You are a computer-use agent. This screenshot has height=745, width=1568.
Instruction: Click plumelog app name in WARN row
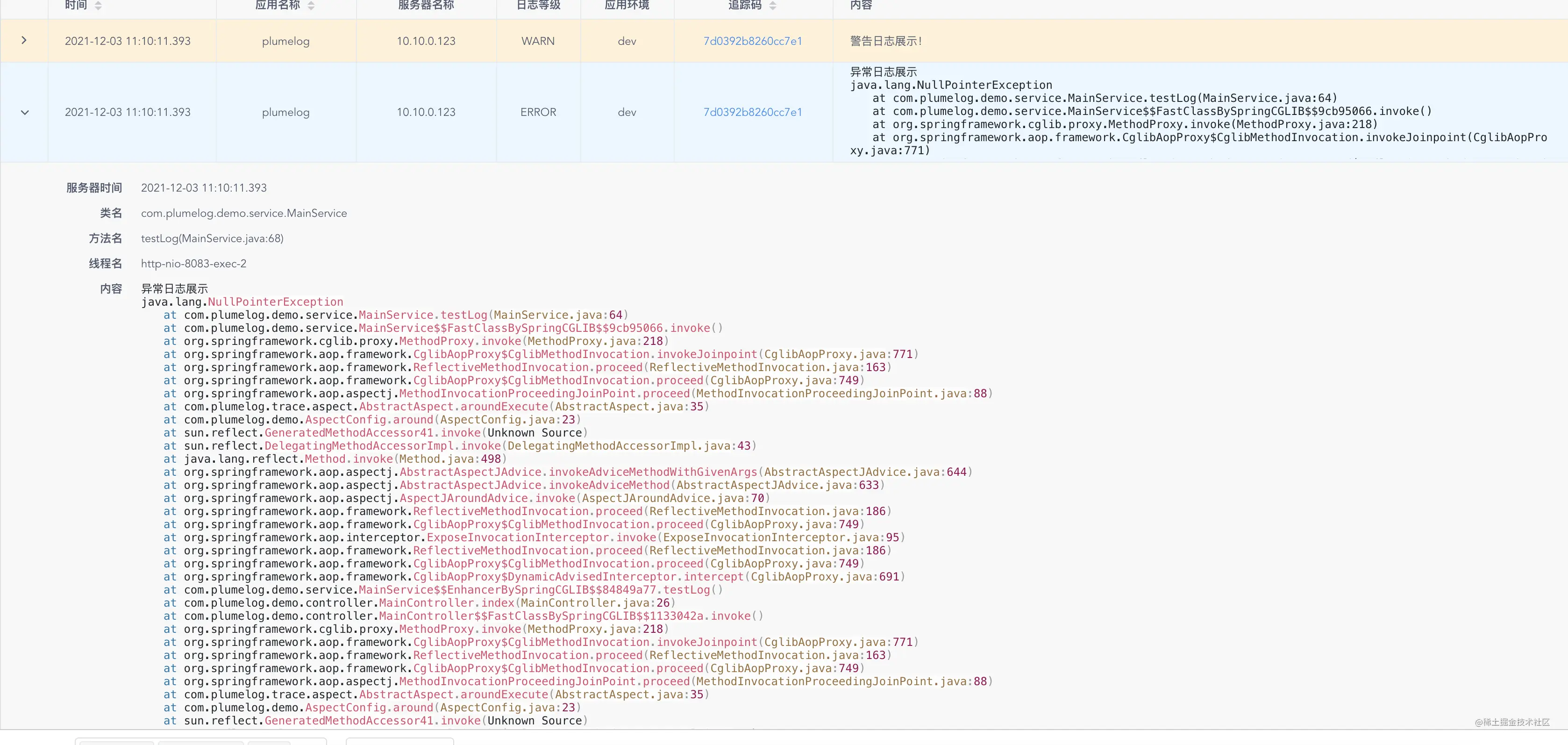pos(285,41)
